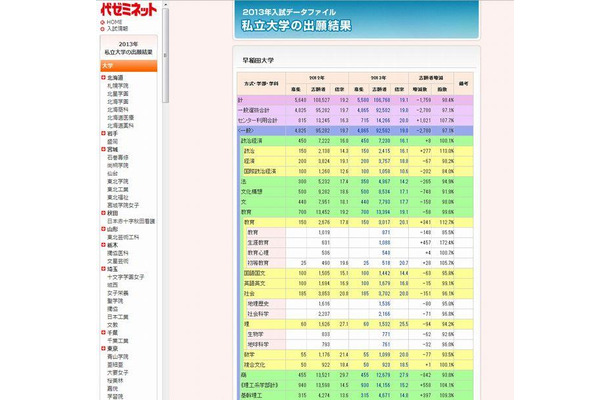Click the bullet icon beside HOME
610x400 pixels.
[102, 22]
